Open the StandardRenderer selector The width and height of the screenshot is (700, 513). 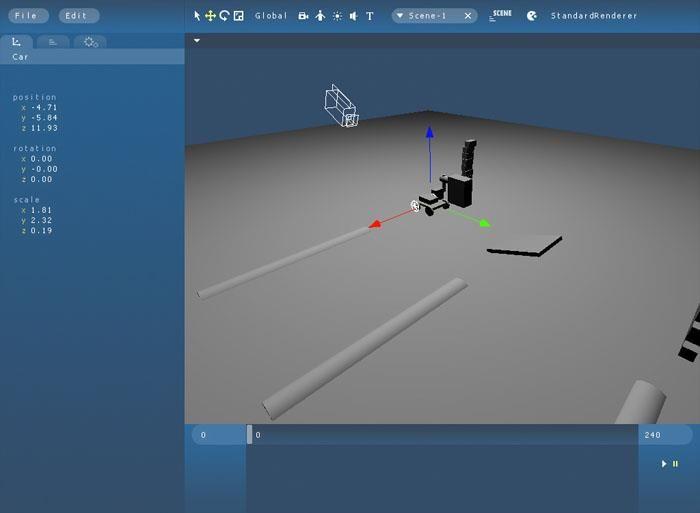595,16
